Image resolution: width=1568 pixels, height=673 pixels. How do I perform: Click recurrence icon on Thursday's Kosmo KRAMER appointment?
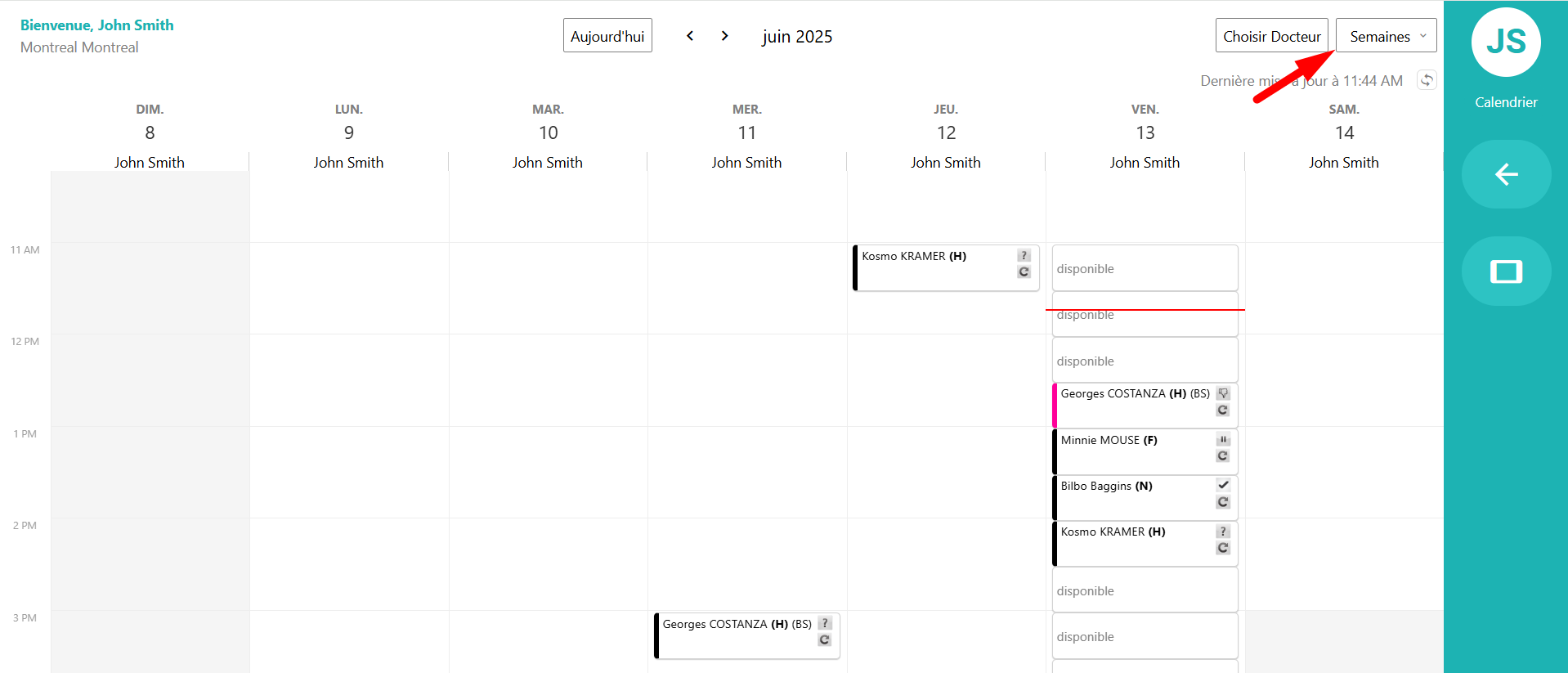tap(1024, 271)
